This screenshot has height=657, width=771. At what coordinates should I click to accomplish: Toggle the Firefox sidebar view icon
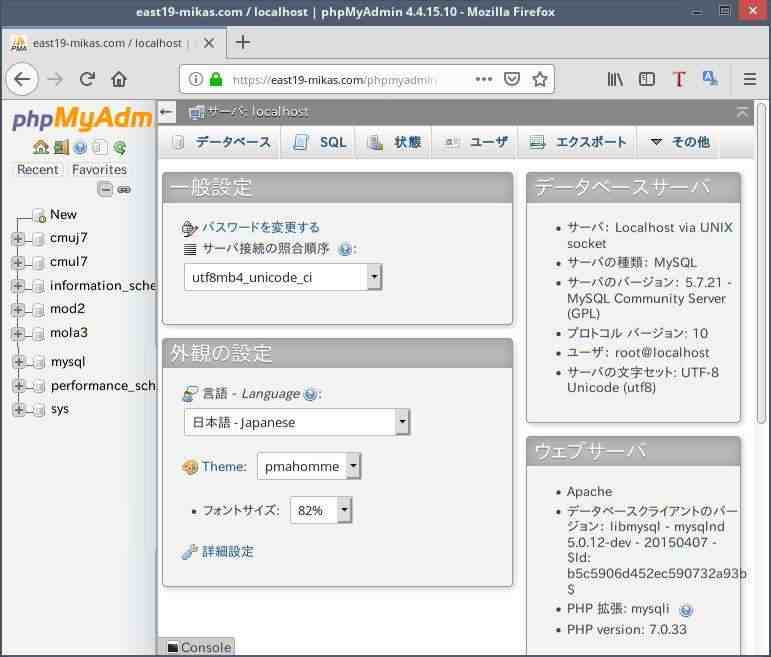click(x=647, y=79)
